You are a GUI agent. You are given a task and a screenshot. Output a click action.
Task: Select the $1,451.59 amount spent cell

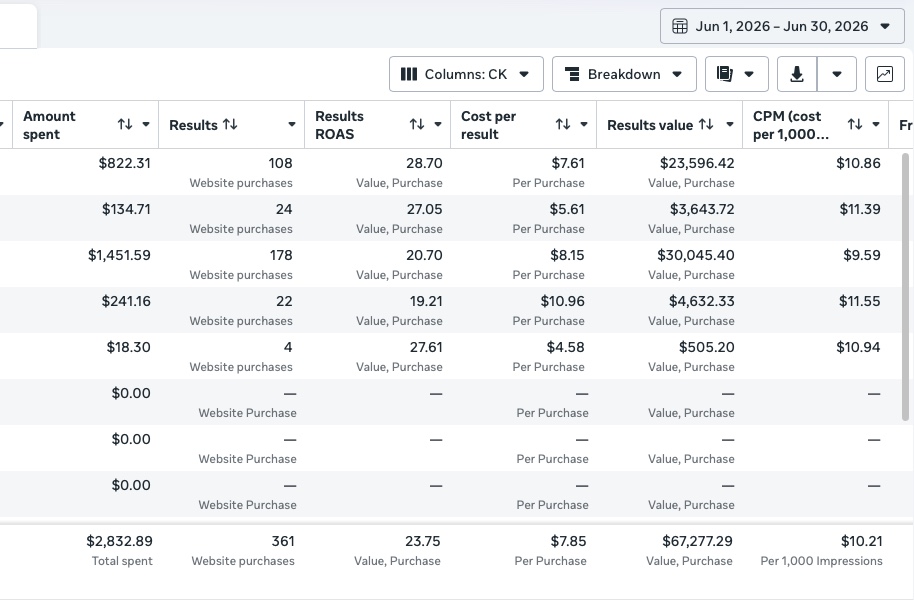click(119, 255)
